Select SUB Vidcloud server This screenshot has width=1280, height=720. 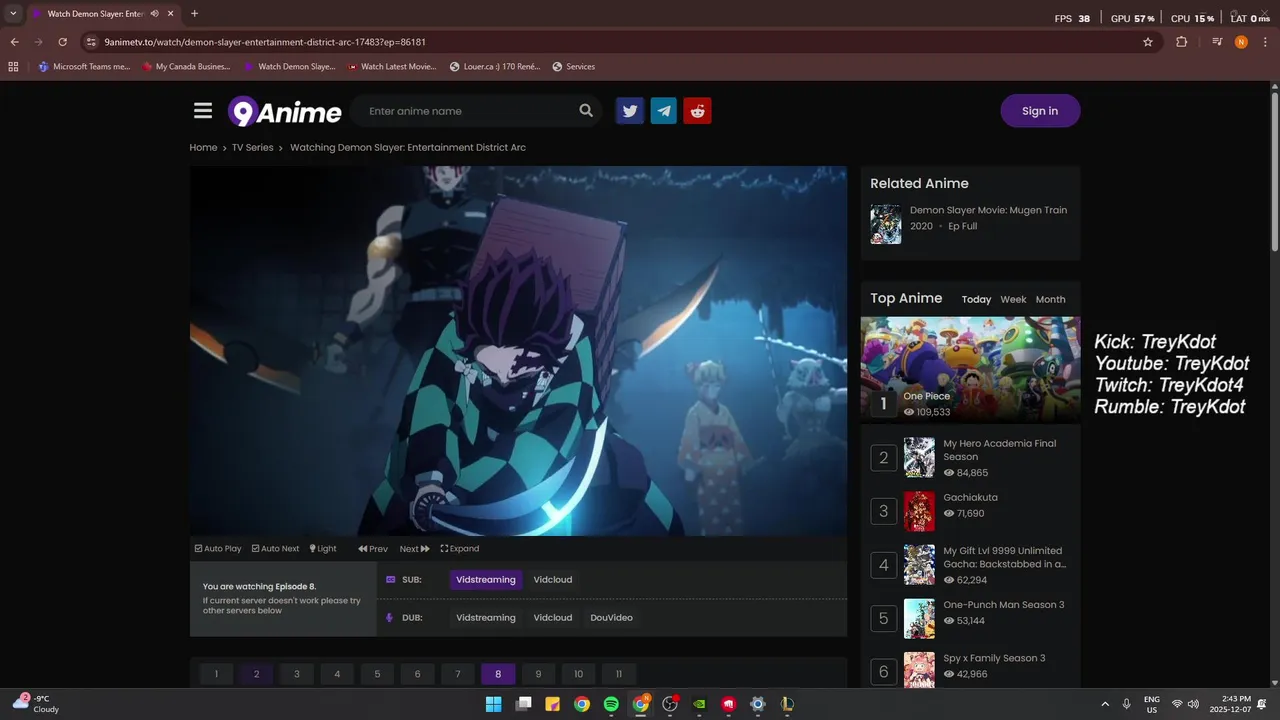click(x=553, y=580)
